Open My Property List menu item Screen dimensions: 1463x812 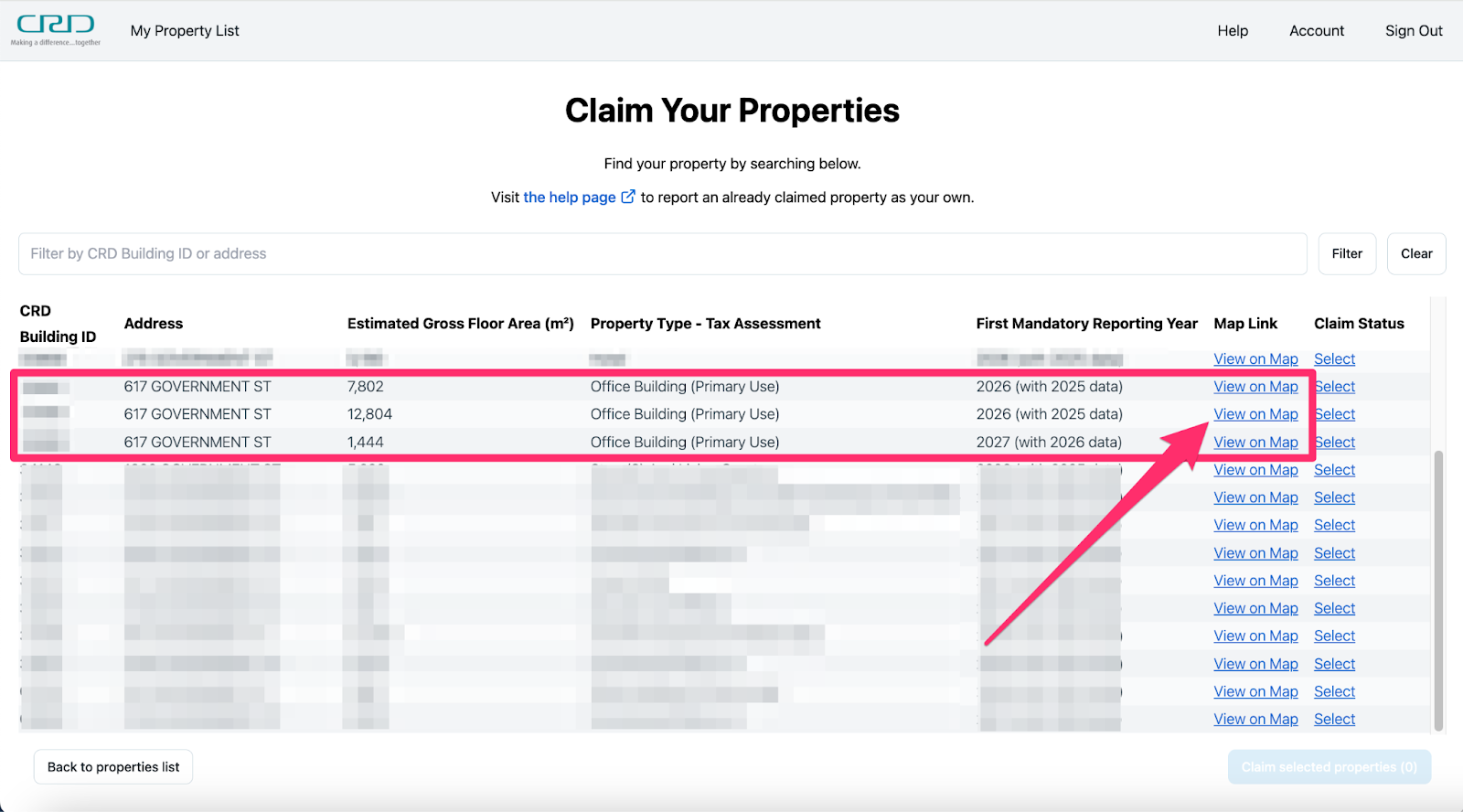(185, 31)
